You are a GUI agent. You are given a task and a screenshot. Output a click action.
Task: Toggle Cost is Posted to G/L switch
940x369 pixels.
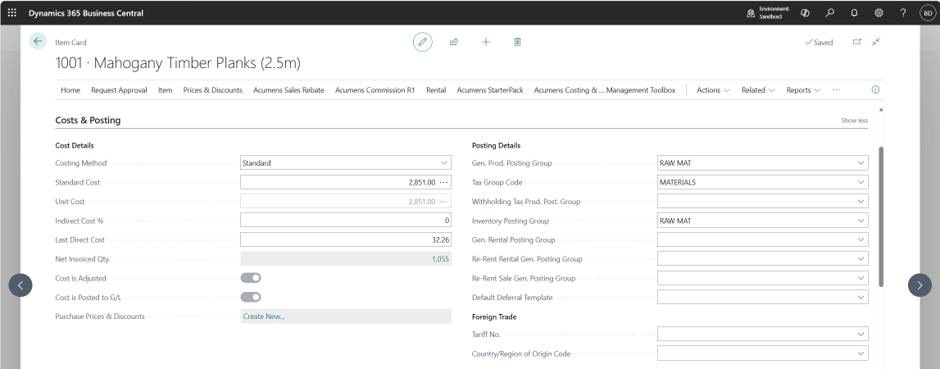tap(251, 297)
